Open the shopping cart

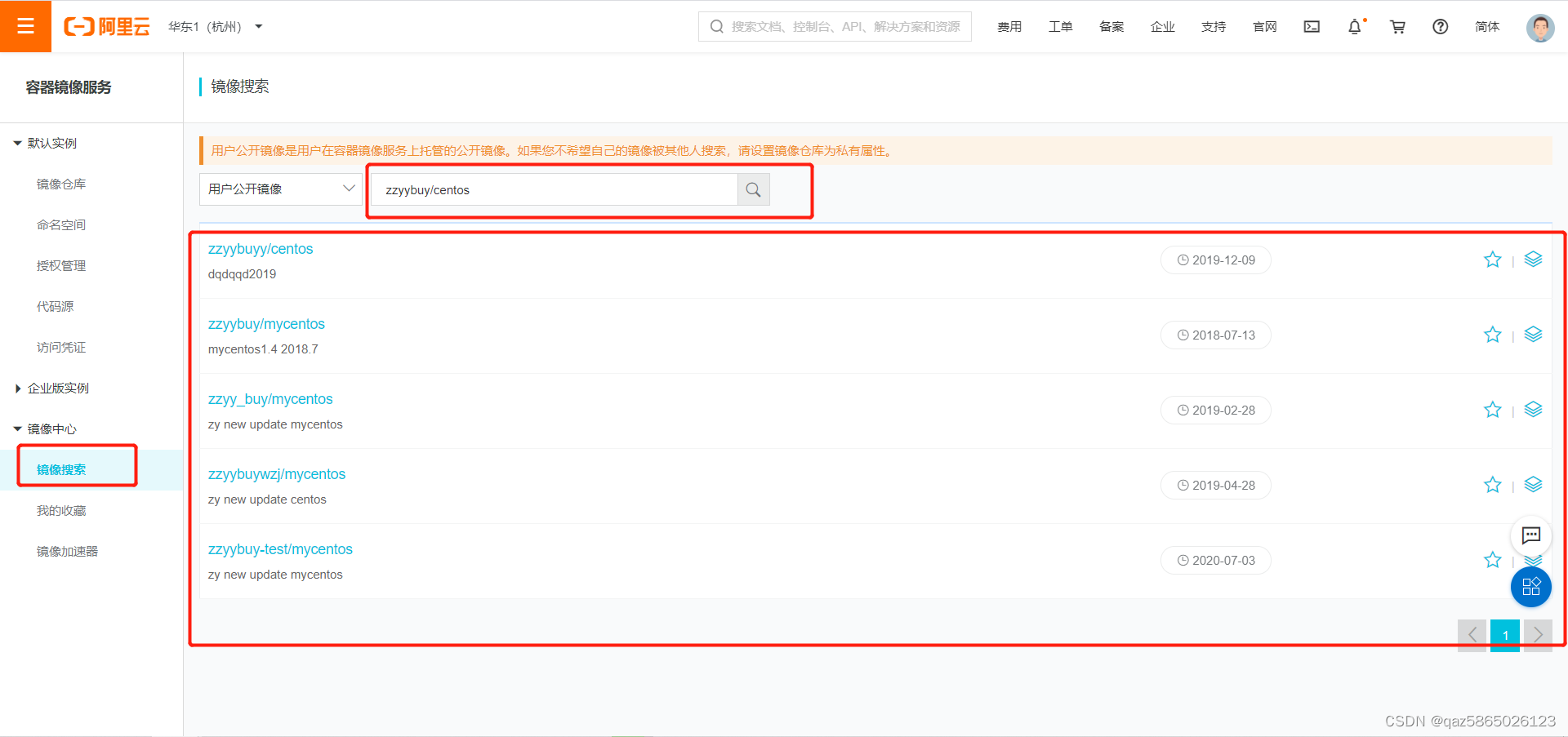(x=1397, y=27)
